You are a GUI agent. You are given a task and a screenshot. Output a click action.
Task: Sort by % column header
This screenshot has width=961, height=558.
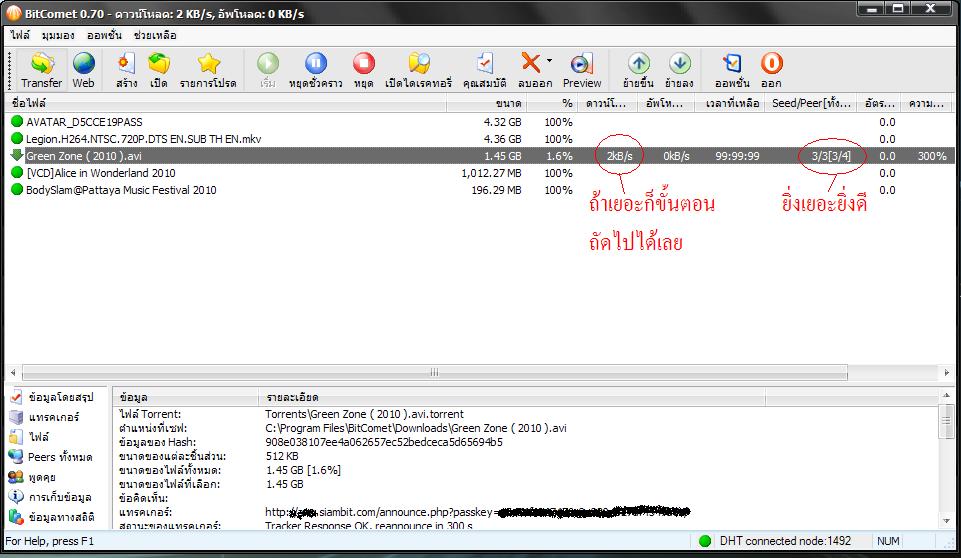click(551, 103)
